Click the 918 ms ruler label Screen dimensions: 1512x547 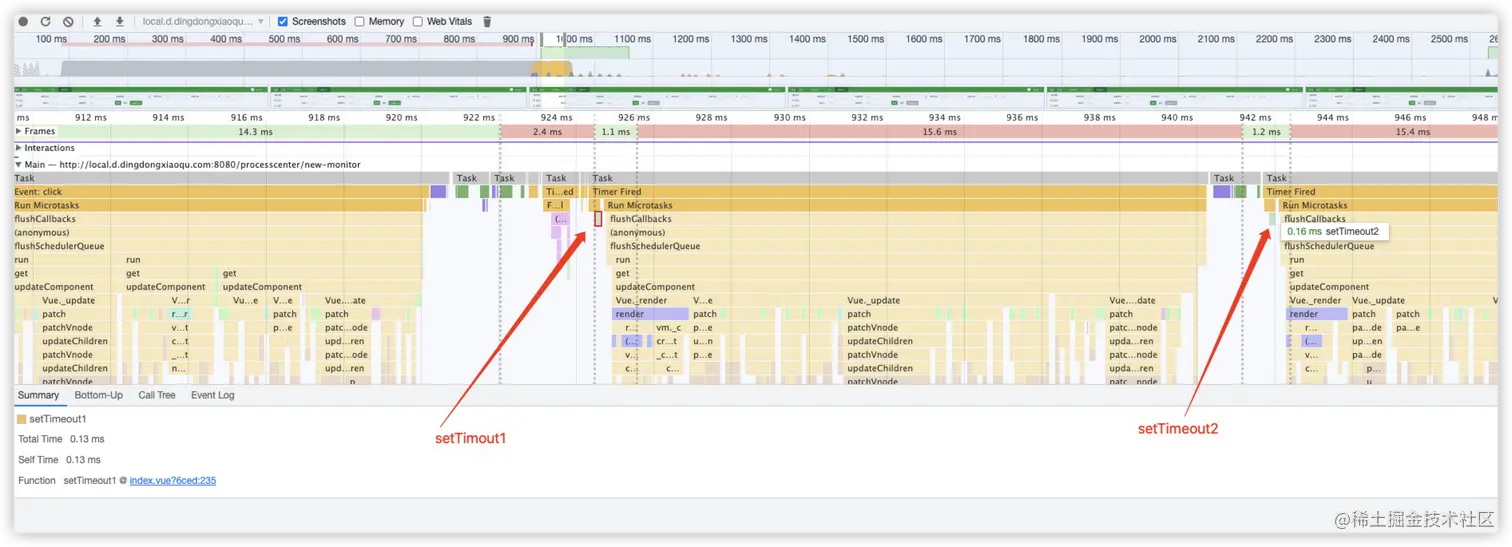click(x=324, y=117)
